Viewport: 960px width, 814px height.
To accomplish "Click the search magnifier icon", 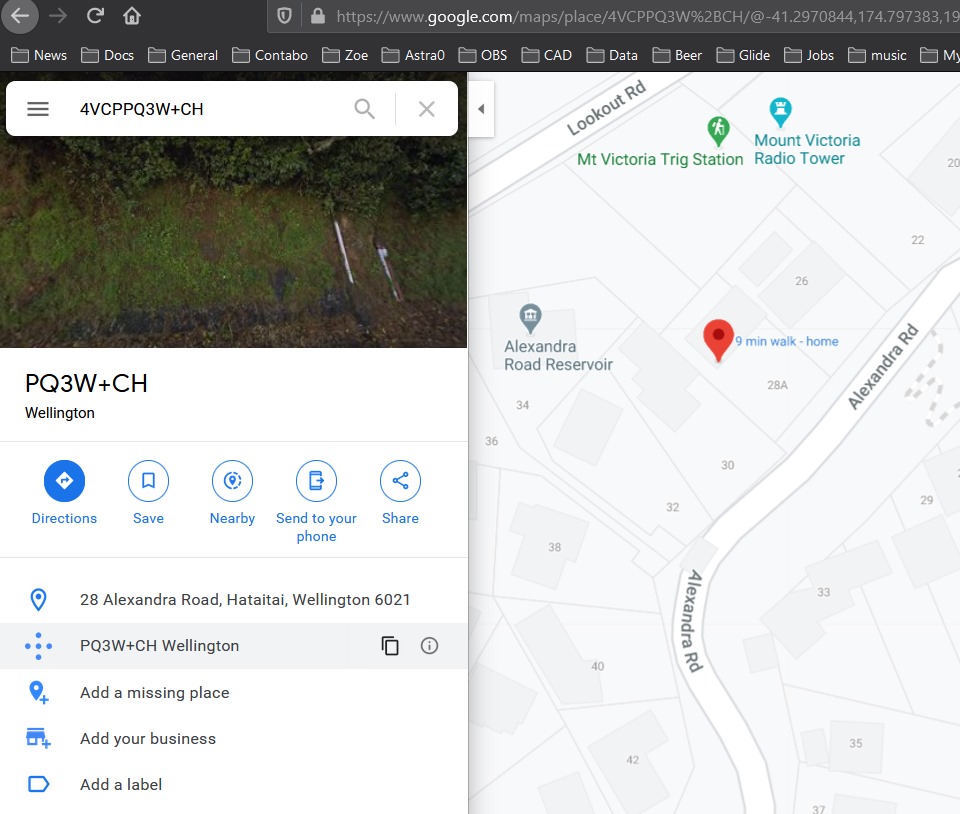I will tap(365, 109).
